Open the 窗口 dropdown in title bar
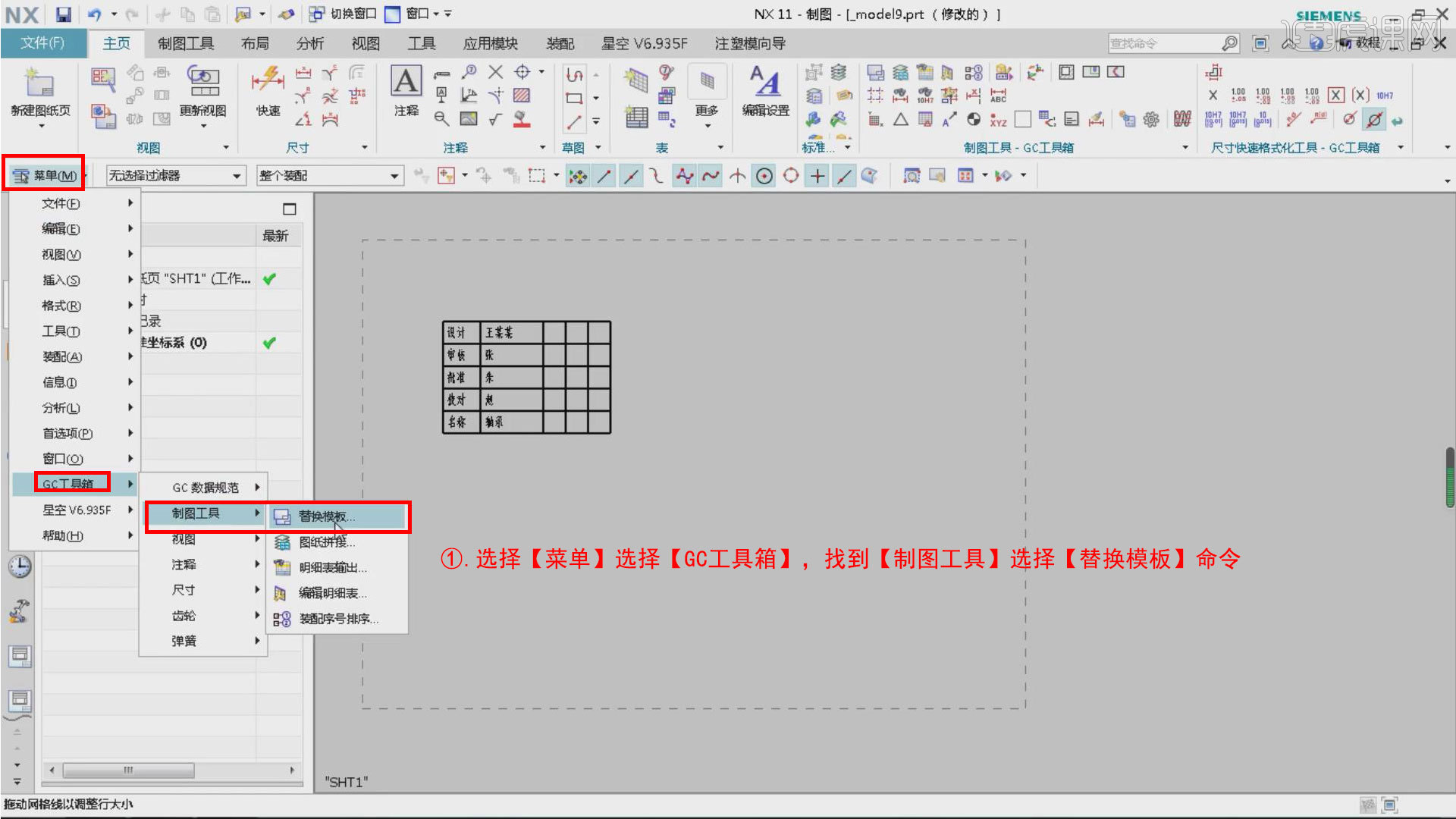The width and height of the screenshot is (1456, 819). point(423,14)
